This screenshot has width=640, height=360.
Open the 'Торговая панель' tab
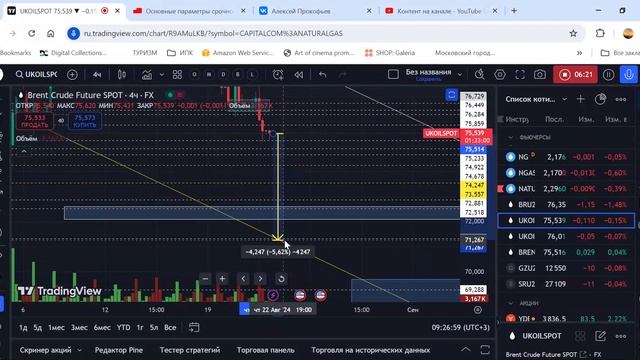265,350
